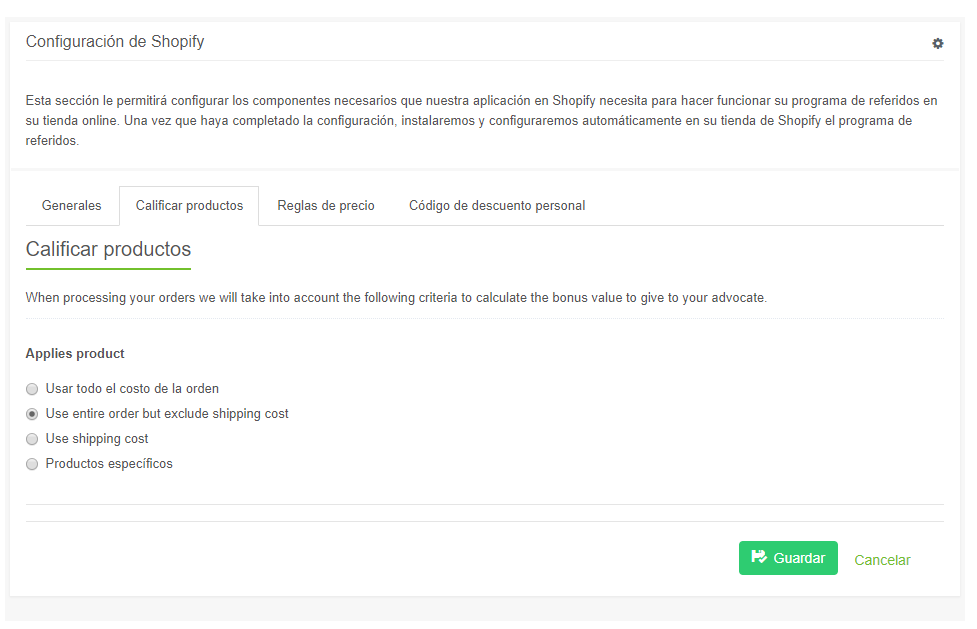Select the 'Use shipping cost' radio button

[x=32, y=439]
